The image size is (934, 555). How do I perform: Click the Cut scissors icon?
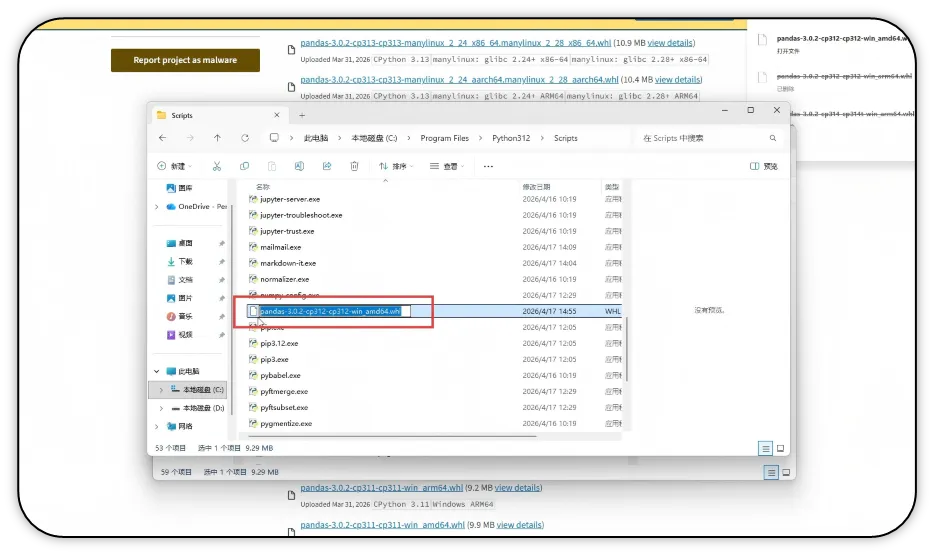[x=217, y=166]
